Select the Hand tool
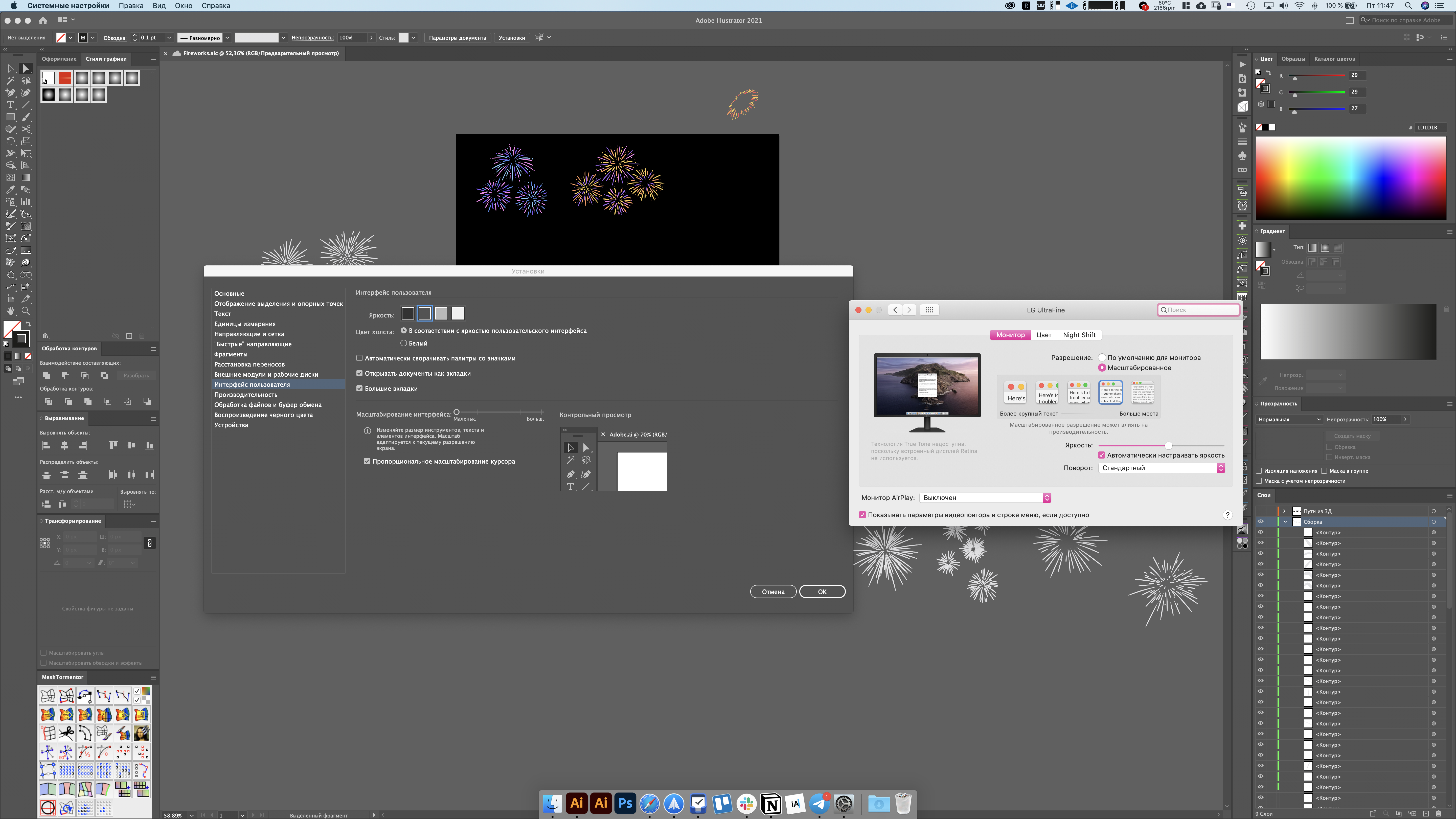1456x819 pixels. click(10, 311)
